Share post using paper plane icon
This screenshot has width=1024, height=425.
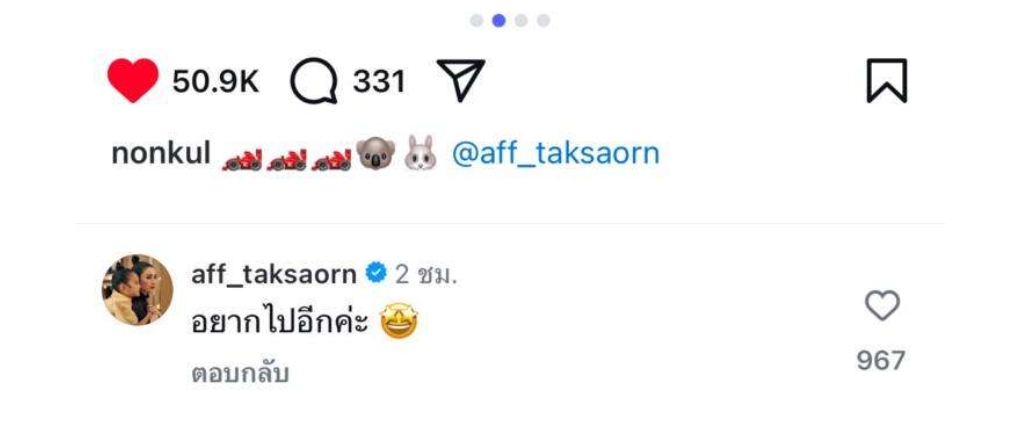click(460, 80)
